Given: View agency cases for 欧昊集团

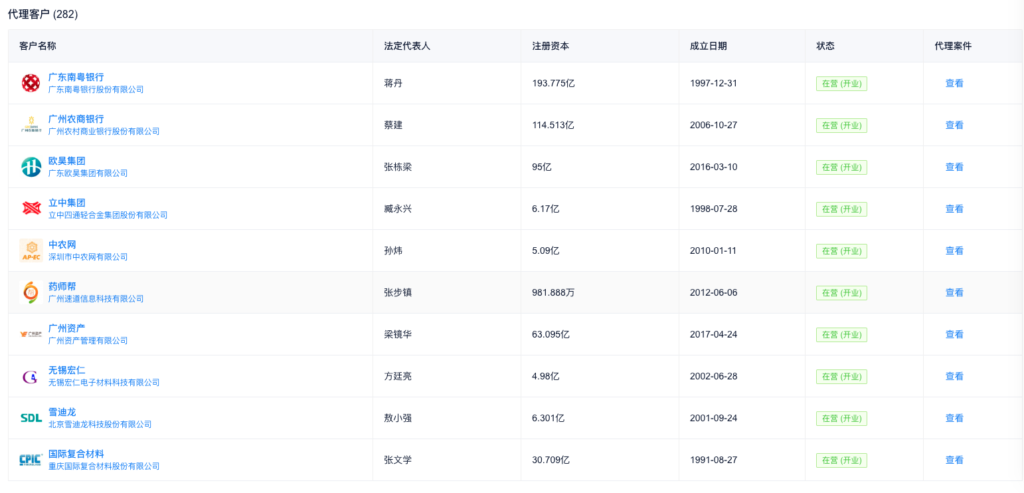Looking at the screenshot, I should [954, 167].
